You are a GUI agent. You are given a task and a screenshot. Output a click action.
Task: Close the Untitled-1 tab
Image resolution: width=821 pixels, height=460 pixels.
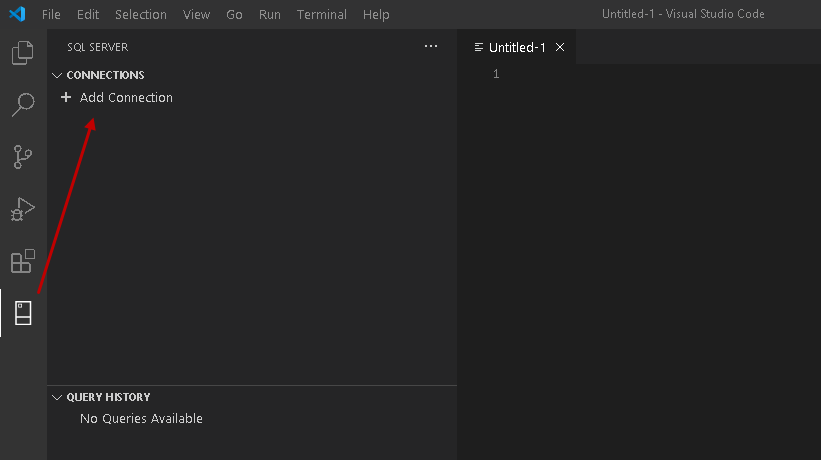(560, 47)
